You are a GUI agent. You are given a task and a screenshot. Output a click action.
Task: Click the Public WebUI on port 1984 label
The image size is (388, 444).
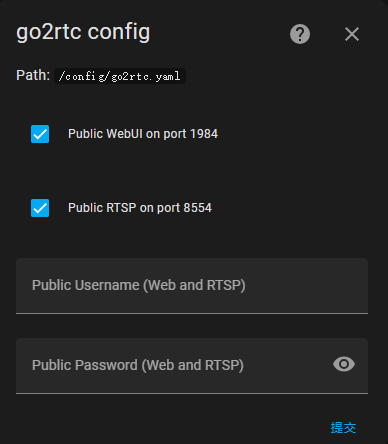click(143, 134)
